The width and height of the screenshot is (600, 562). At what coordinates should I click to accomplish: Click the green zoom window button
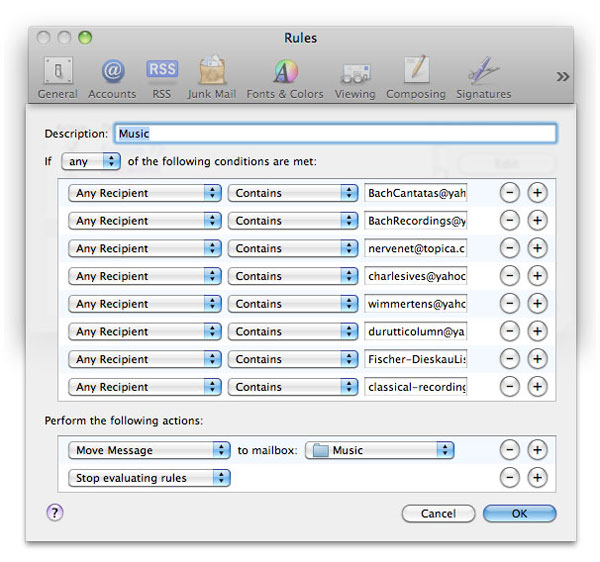point(85,37)
